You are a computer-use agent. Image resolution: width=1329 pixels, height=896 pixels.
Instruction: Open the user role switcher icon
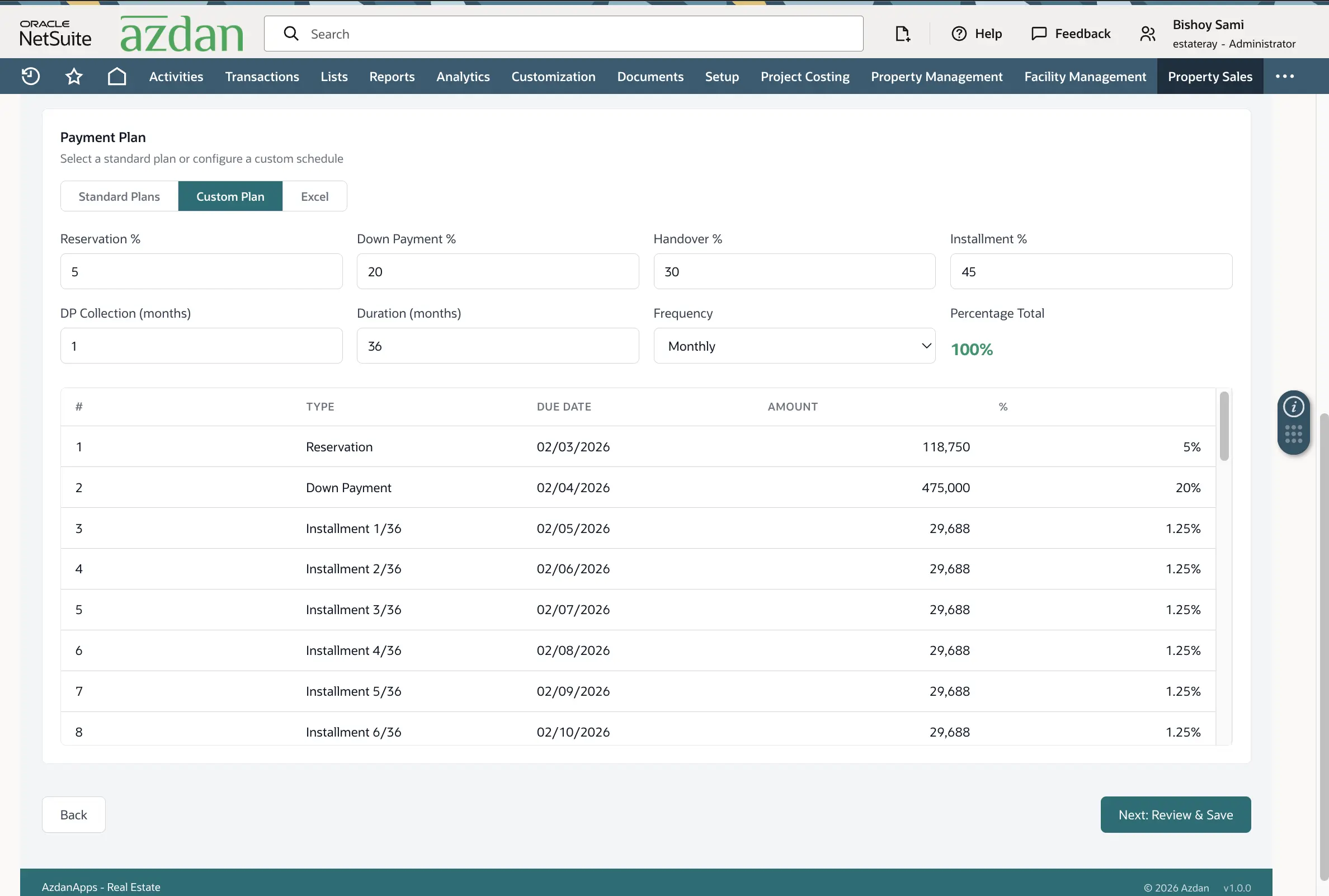click(x=1147, y=34)
